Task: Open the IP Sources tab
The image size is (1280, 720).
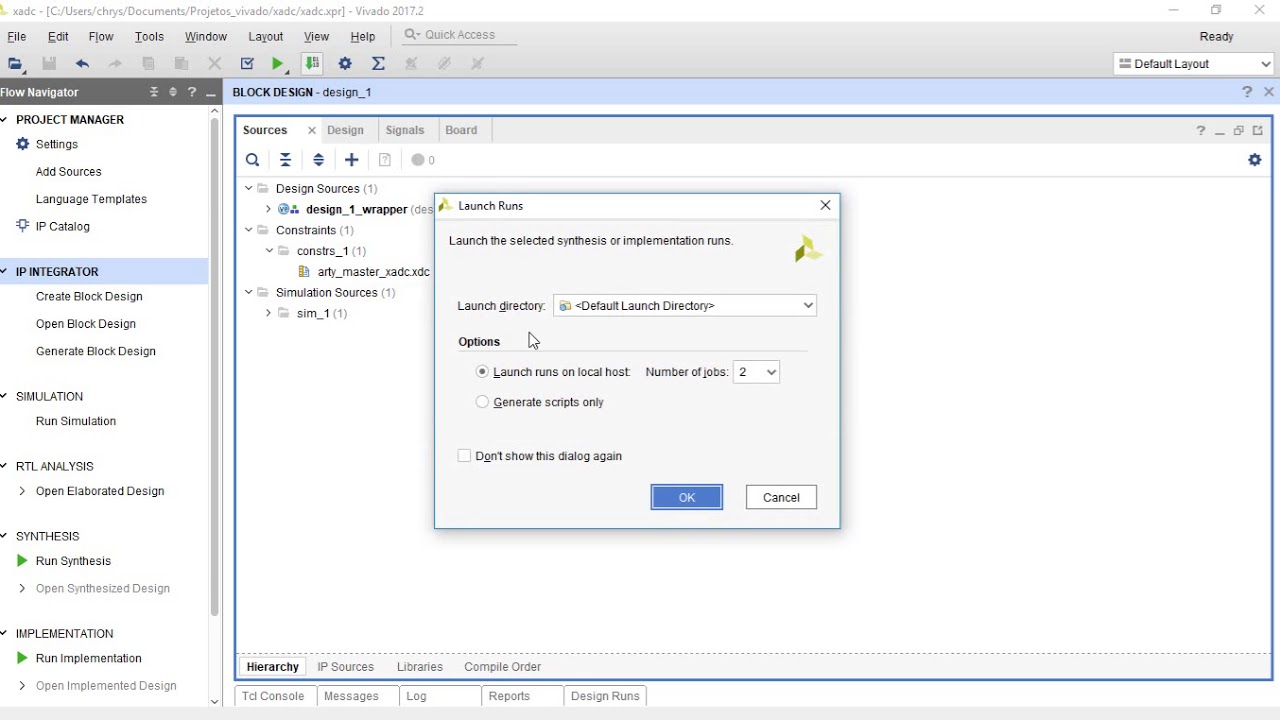Action: (x=345, y=667)
